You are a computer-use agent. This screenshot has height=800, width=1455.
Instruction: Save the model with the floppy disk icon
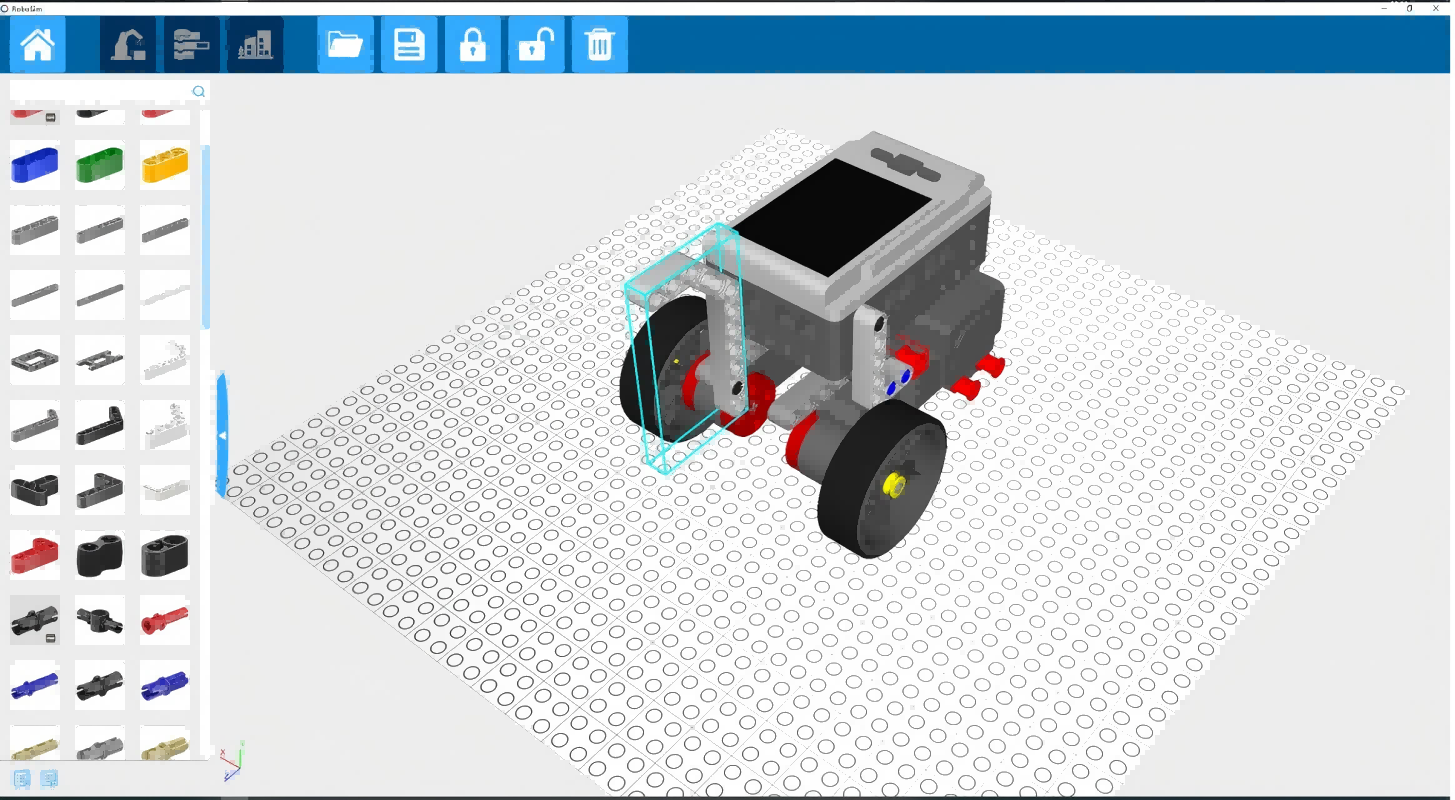tap(409, 45)
